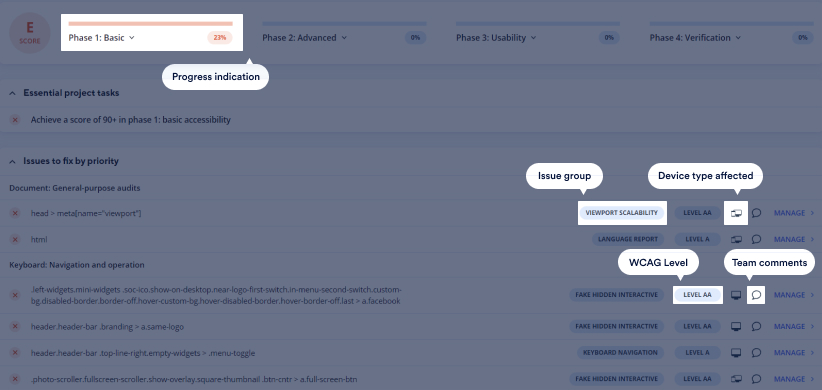Open the Phase 2: Advanced dropdown

[305, 38]
